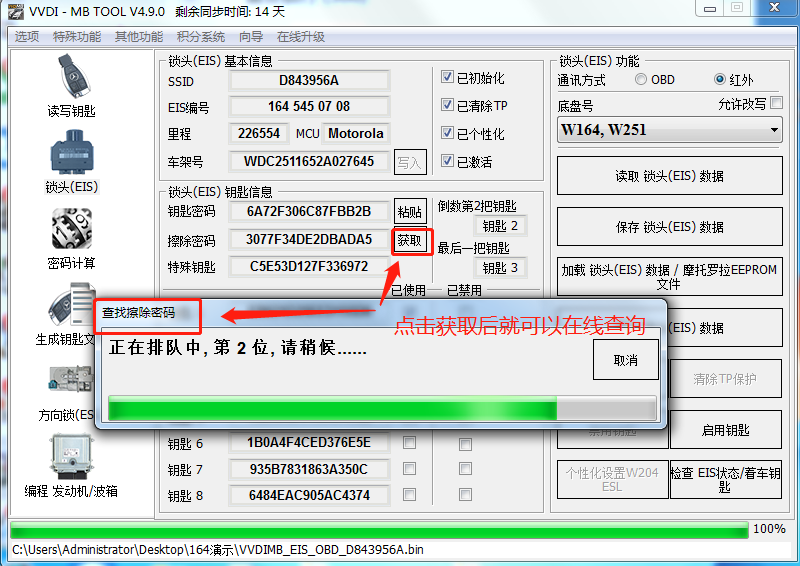800x566 pixels.
Task: Check 已使用 box for 钥匙 8
Action: pos(409,495)
